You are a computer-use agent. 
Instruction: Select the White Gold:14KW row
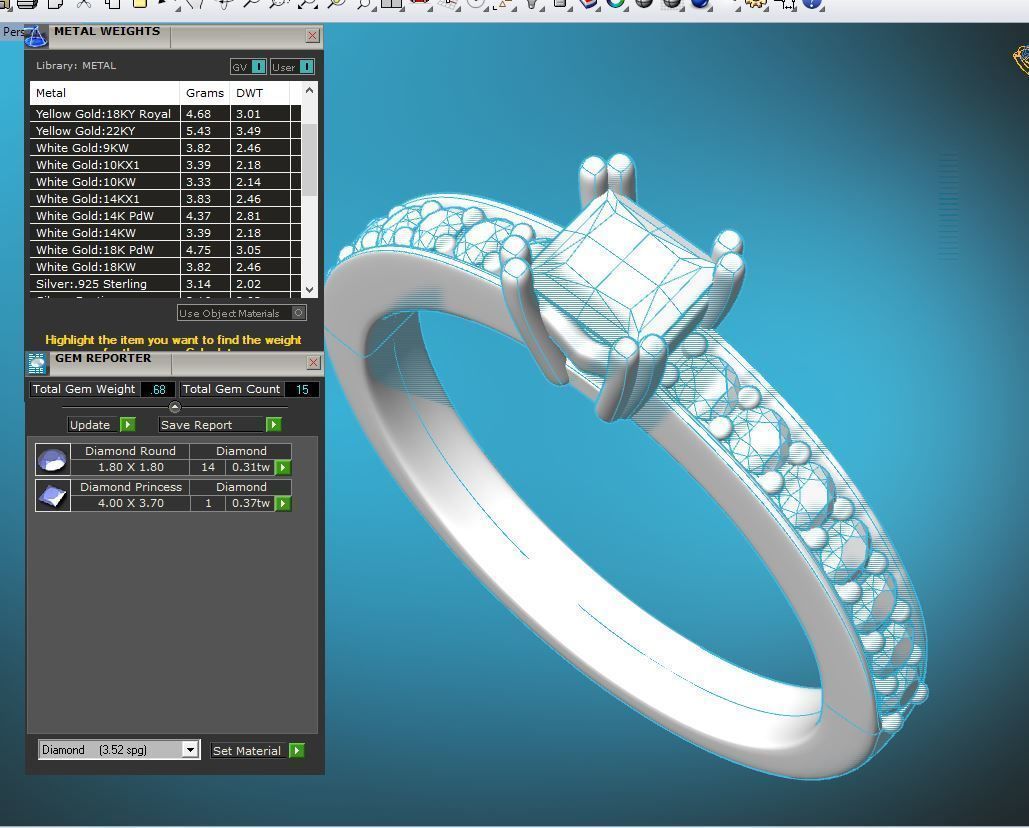(165, 233)
